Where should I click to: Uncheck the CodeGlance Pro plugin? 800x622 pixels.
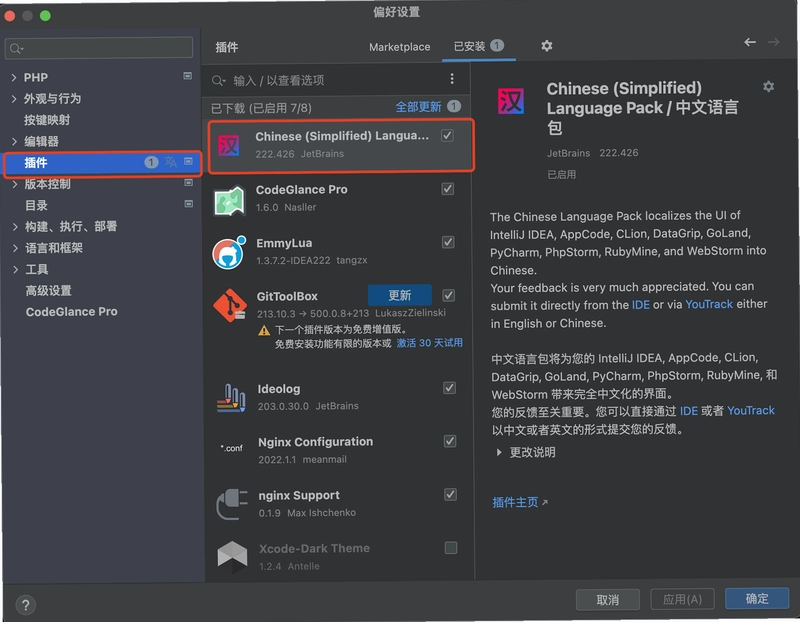coord(447,189)
